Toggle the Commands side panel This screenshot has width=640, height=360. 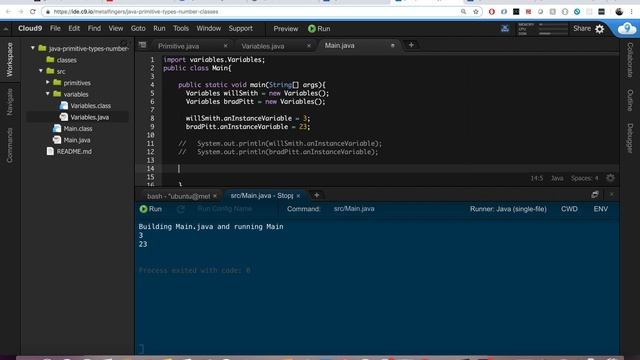pyautogui.click(x=10, y=145)
